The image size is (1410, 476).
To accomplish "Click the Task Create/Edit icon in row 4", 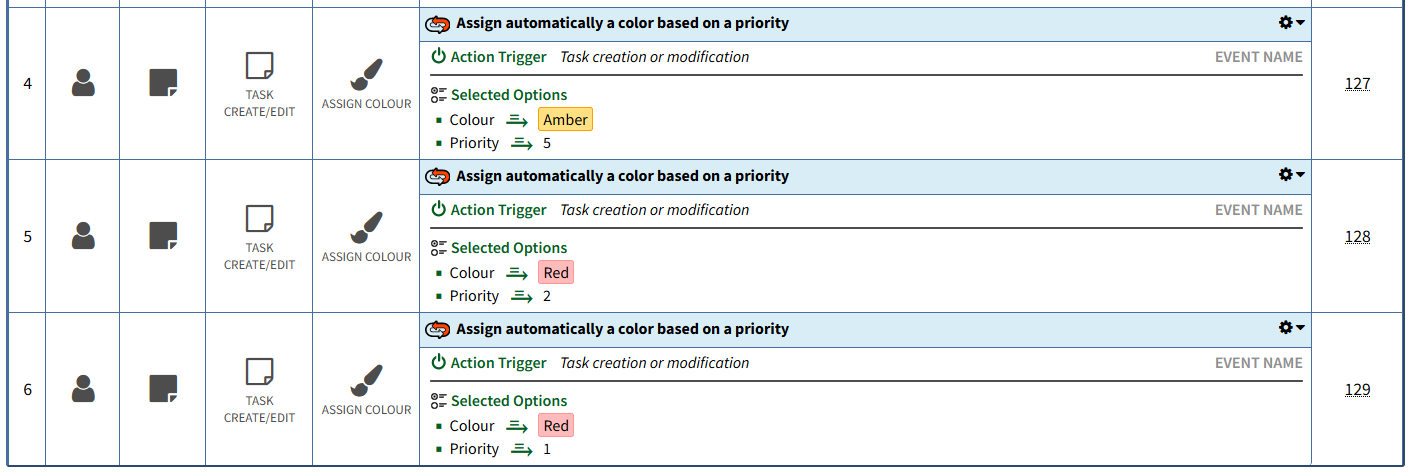I will tap(259, 67).
